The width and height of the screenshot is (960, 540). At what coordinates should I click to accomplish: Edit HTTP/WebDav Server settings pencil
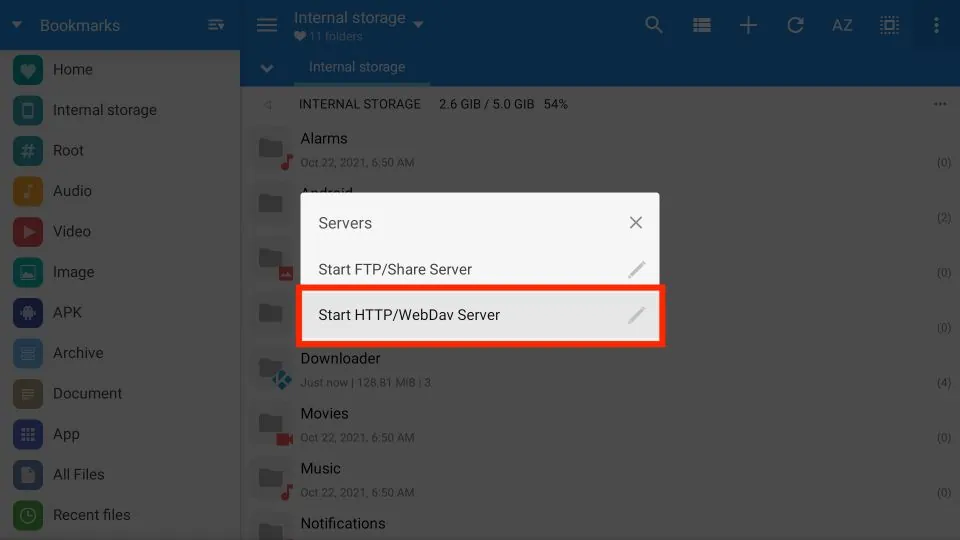637,315
